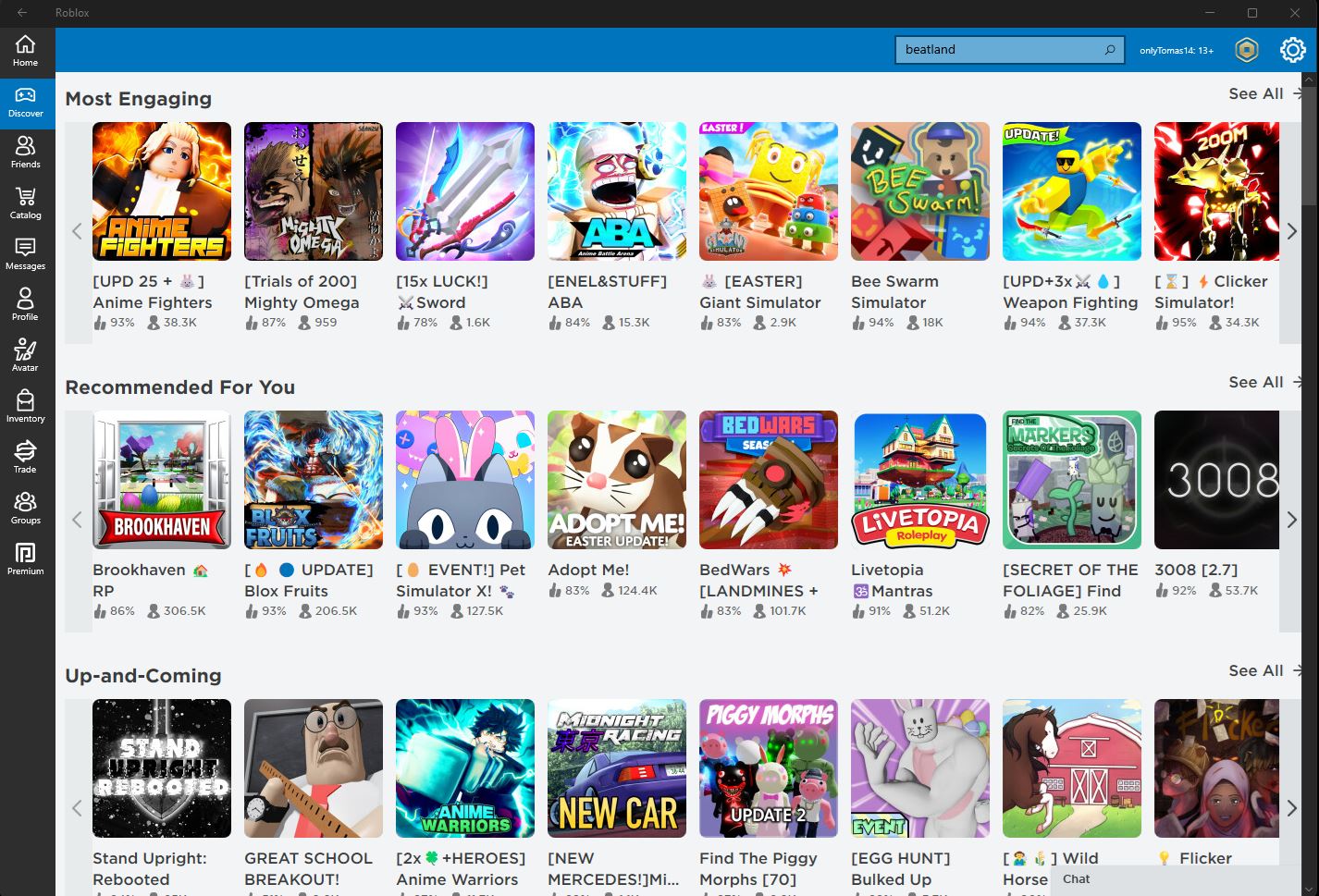Open the Bee Swarm Simulator thumbnail

click(920, 191)
